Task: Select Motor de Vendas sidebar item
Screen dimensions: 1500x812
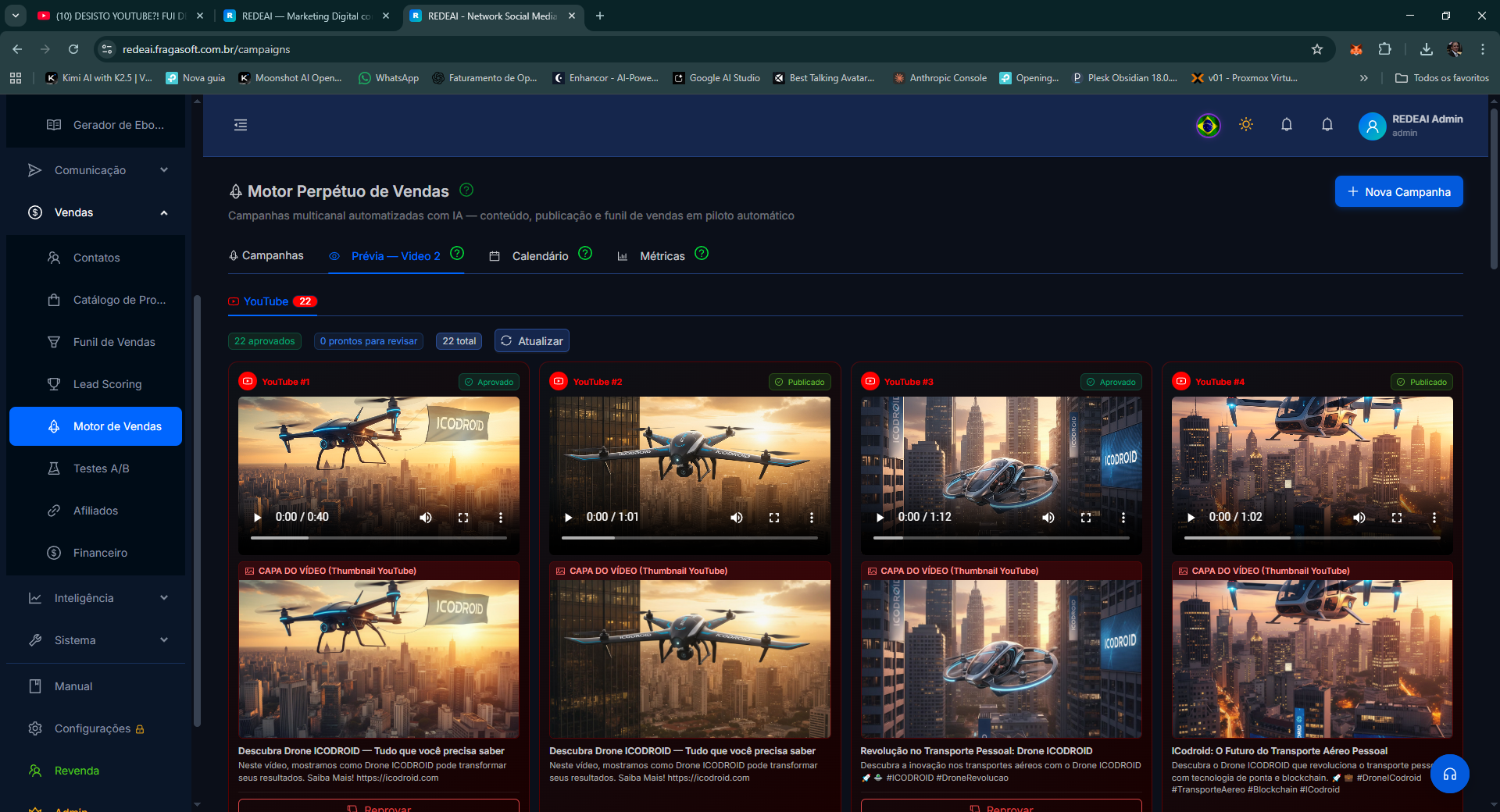Action: click(96, 426)
